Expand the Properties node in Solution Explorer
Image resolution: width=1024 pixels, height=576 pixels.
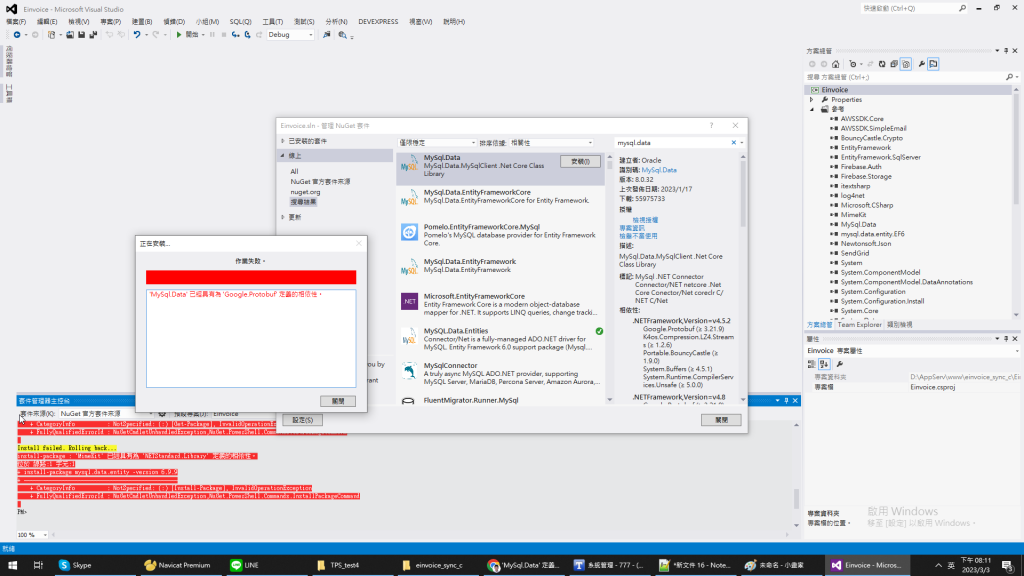click(812, 100)
